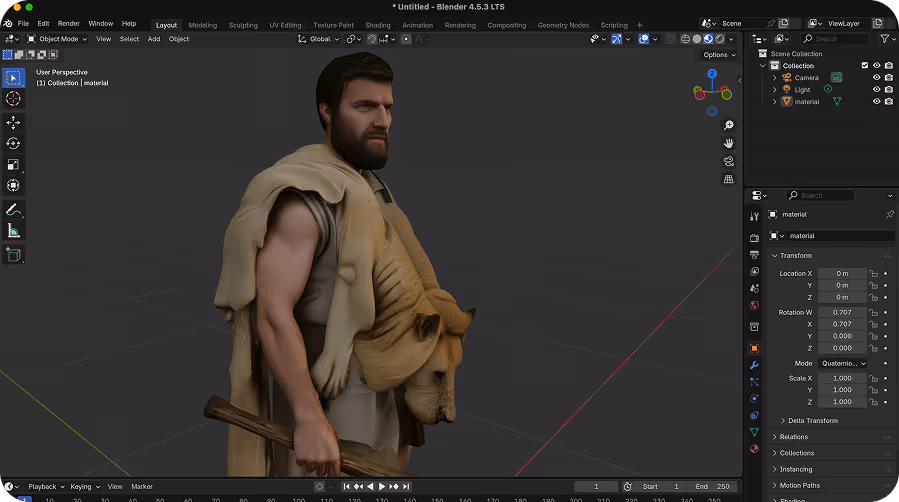Switch to the Modeling workspace tab
The image size is (899, 502).
[202, 25]
